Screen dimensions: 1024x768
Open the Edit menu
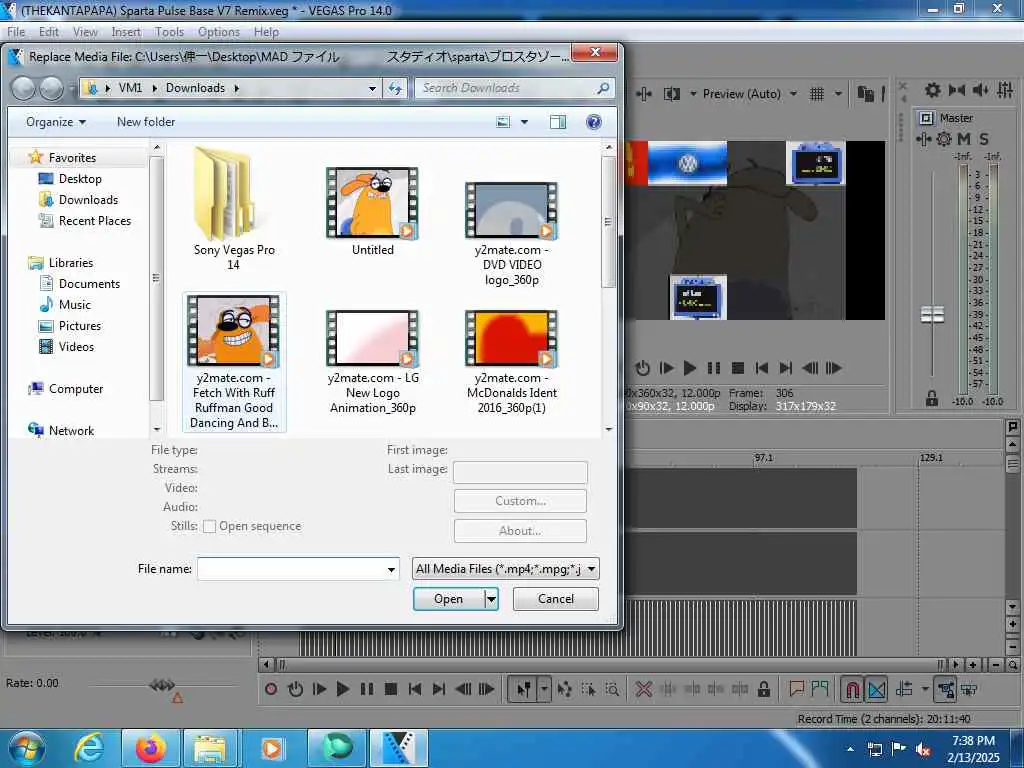point(49,32)
